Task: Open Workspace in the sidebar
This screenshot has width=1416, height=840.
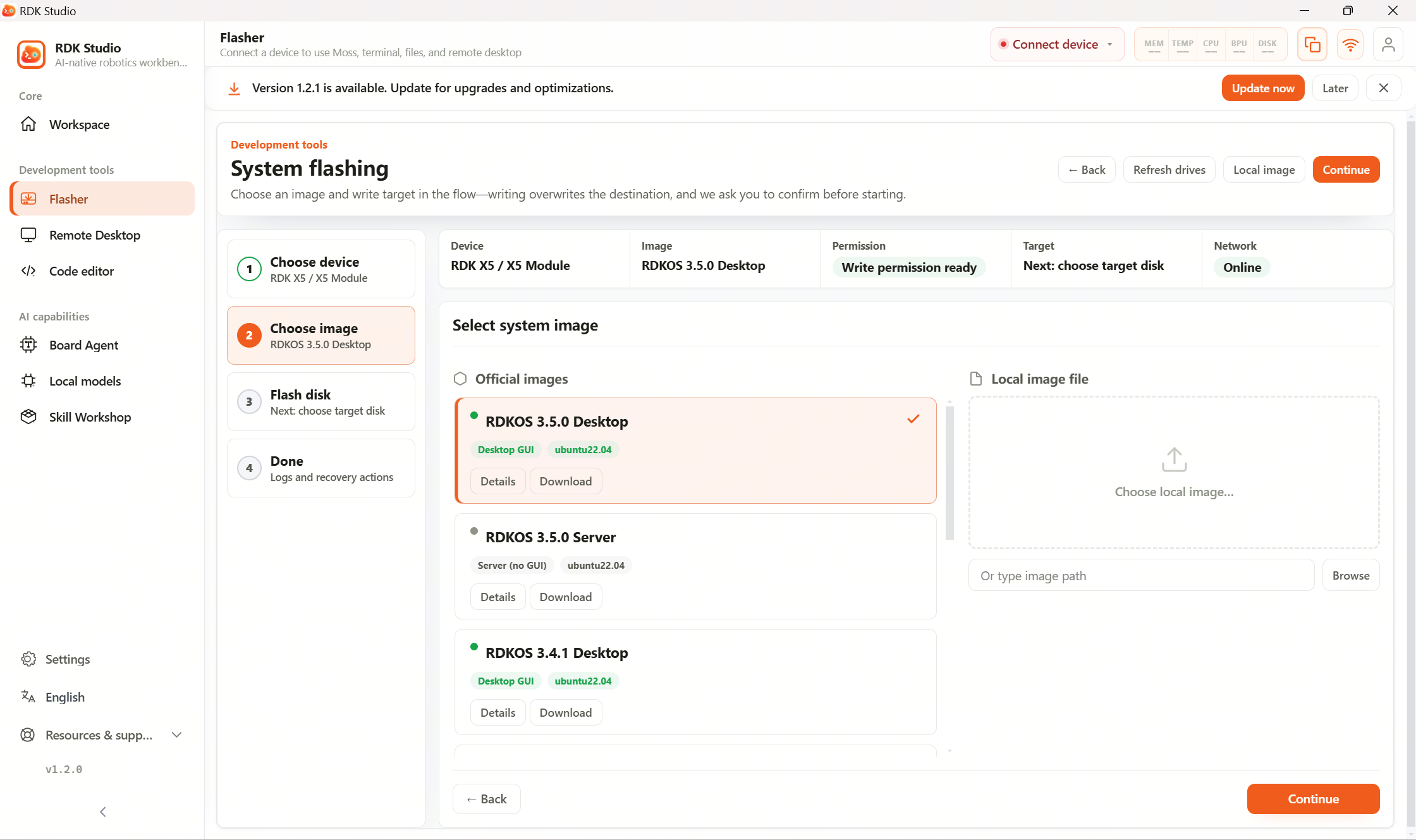Action: coord(102,124)
